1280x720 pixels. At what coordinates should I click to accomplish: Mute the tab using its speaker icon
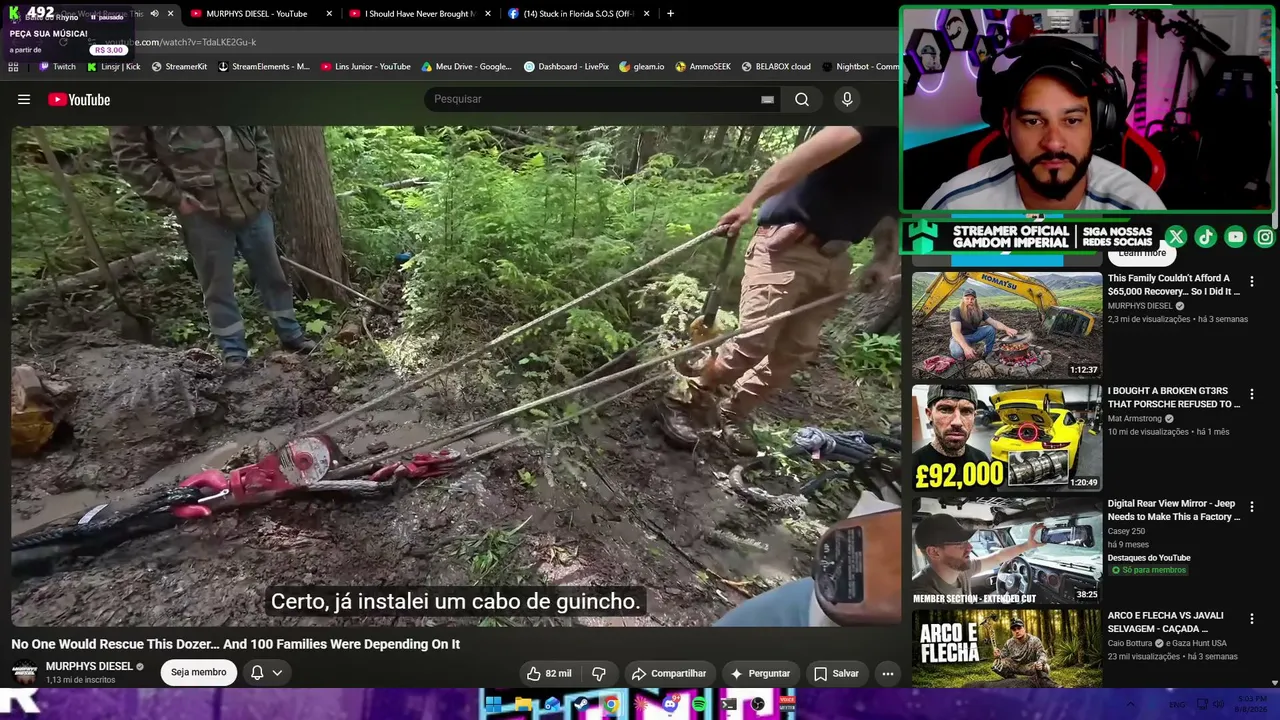tap(154, 14)
